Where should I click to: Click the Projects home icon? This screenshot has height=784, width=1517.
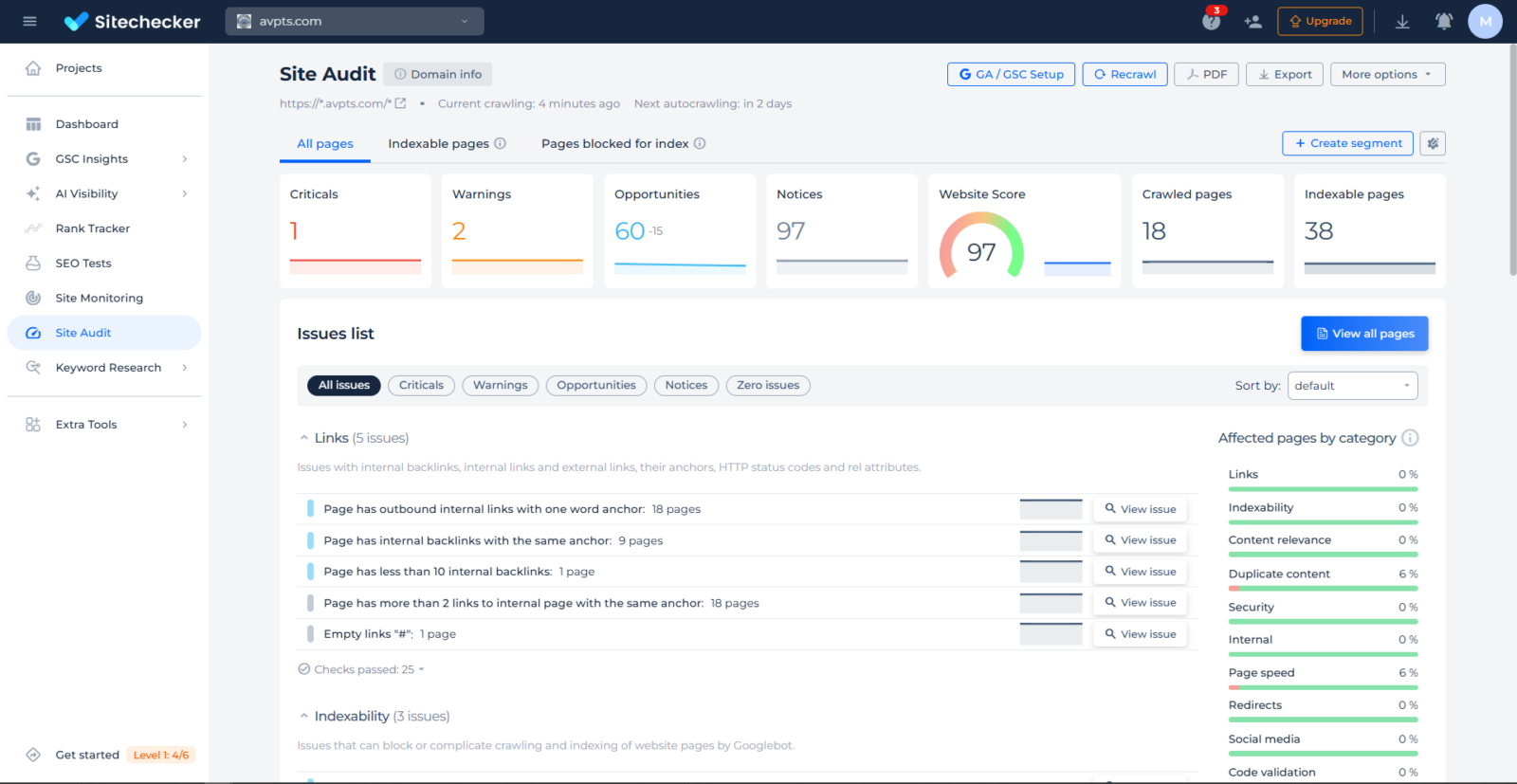pos(33,68)
